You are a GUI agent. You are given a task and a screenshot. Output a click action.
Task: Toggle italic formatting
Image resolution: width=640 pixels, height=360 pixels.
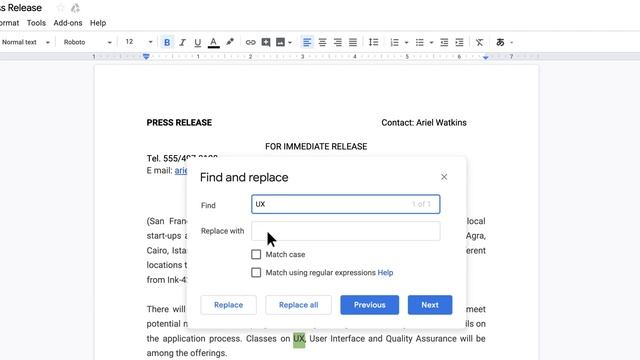coord(182,42)
